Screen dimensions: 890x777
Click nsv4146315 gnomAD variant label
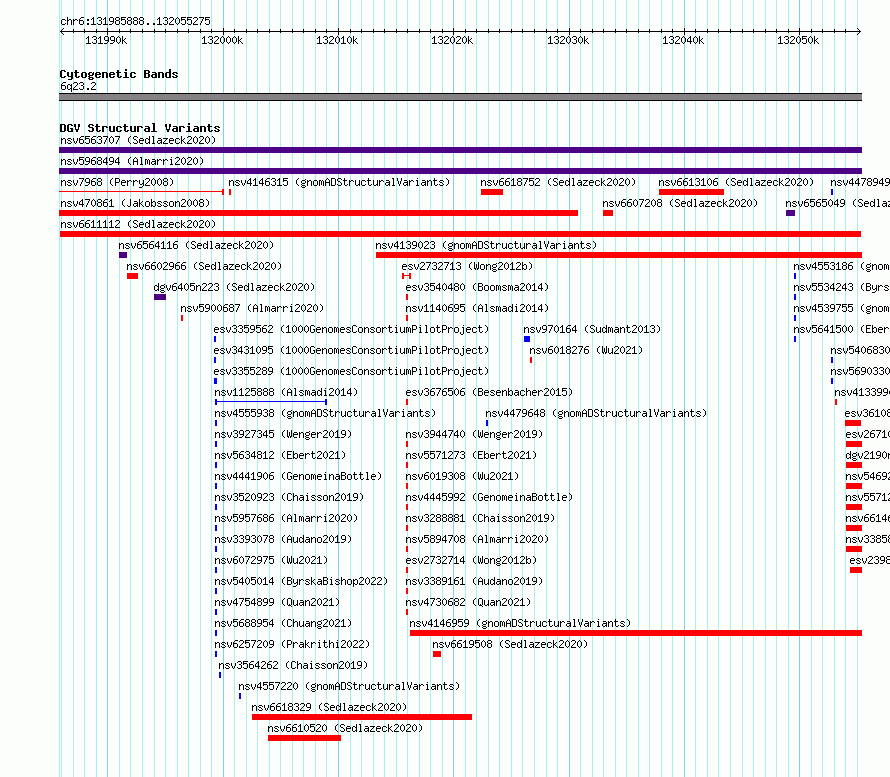339,182
